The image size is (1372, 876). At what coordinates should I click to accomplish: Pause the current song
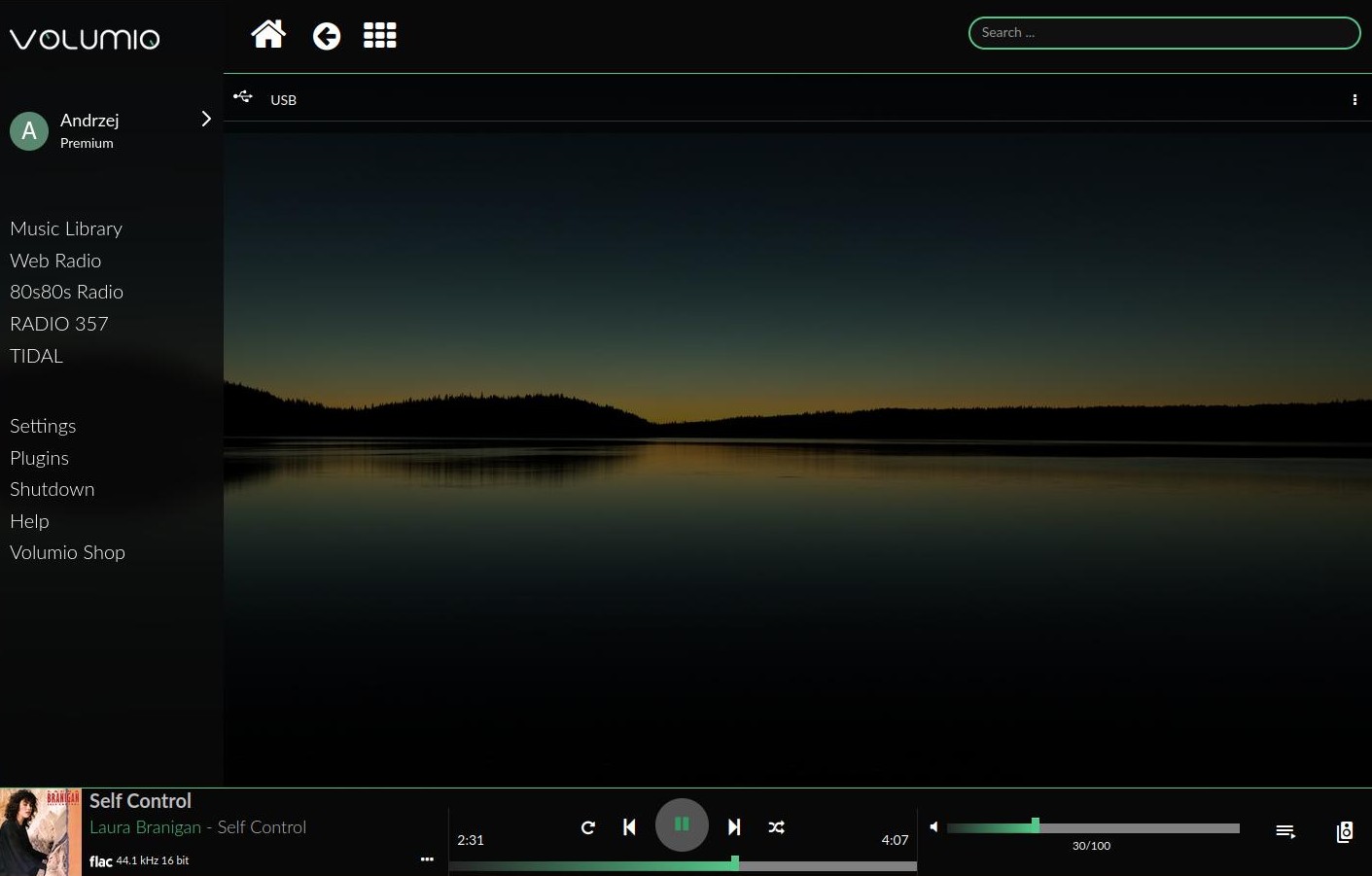coord(682,824)
